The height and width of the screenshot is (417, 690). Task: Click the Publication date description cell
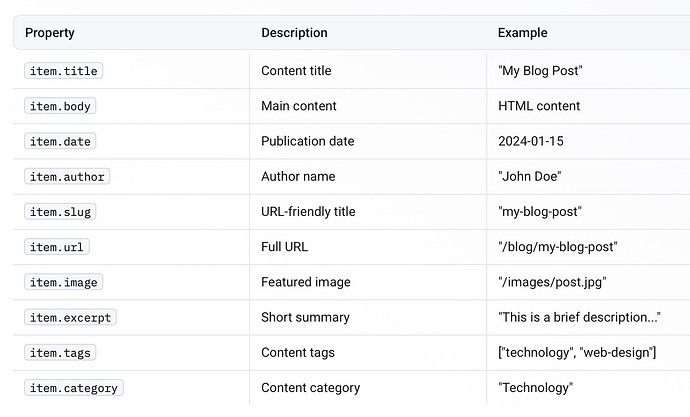tap(307, 141)
